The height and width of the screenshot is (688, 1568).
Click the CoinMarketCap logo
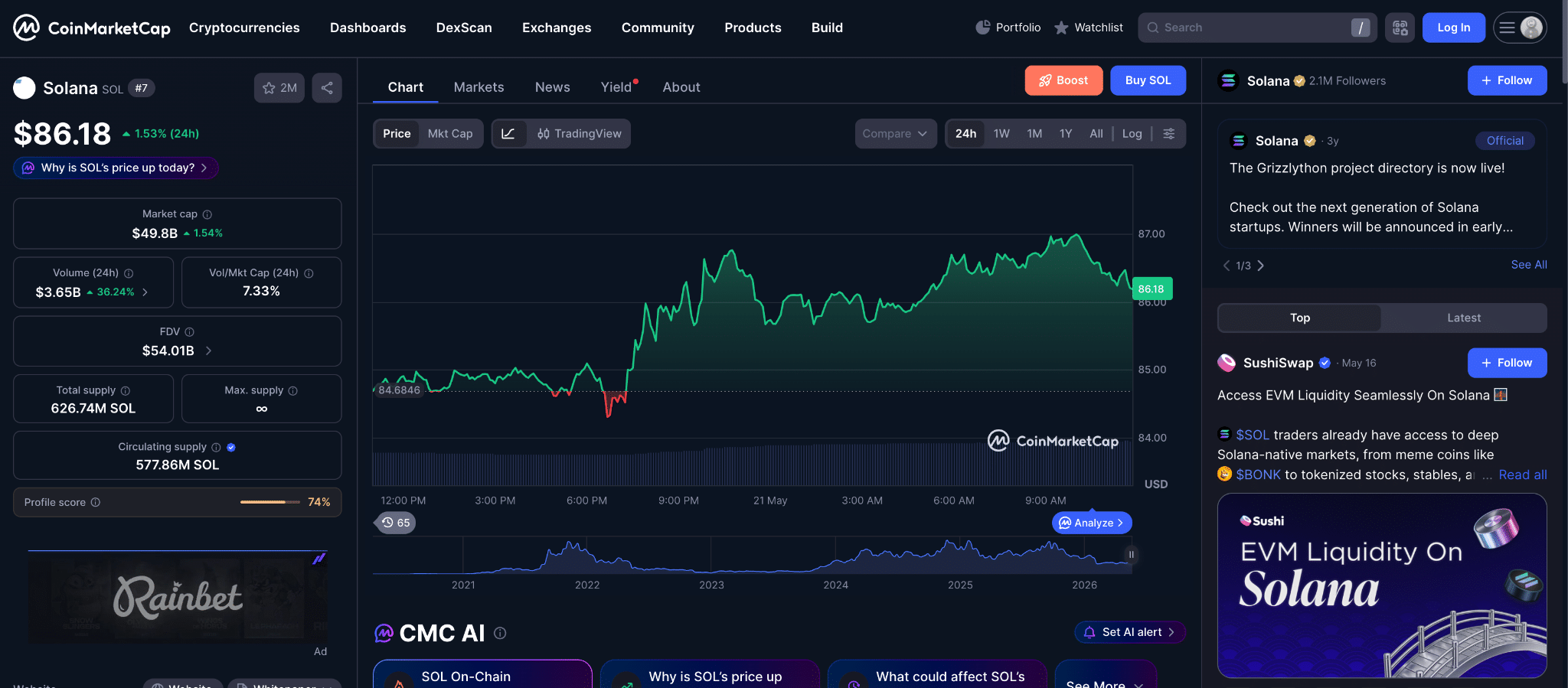[92, 28]
